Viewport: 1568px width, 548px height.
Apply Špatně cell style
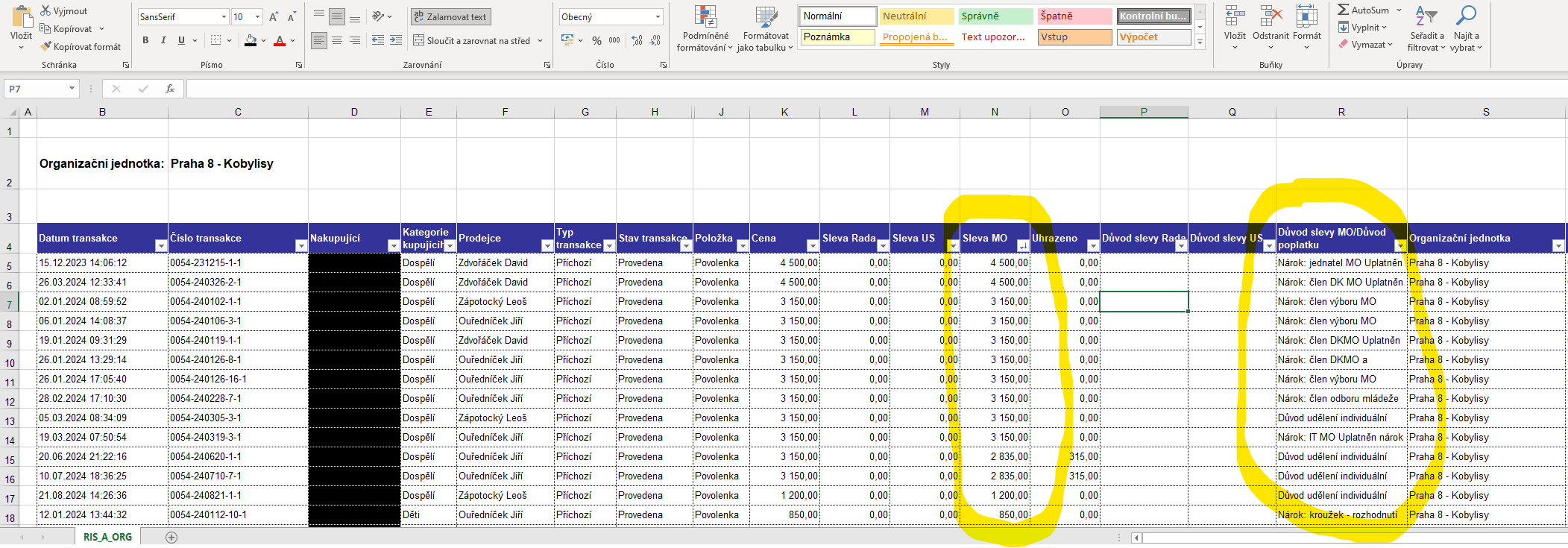pyautogui.click(x=1074, y=16)
